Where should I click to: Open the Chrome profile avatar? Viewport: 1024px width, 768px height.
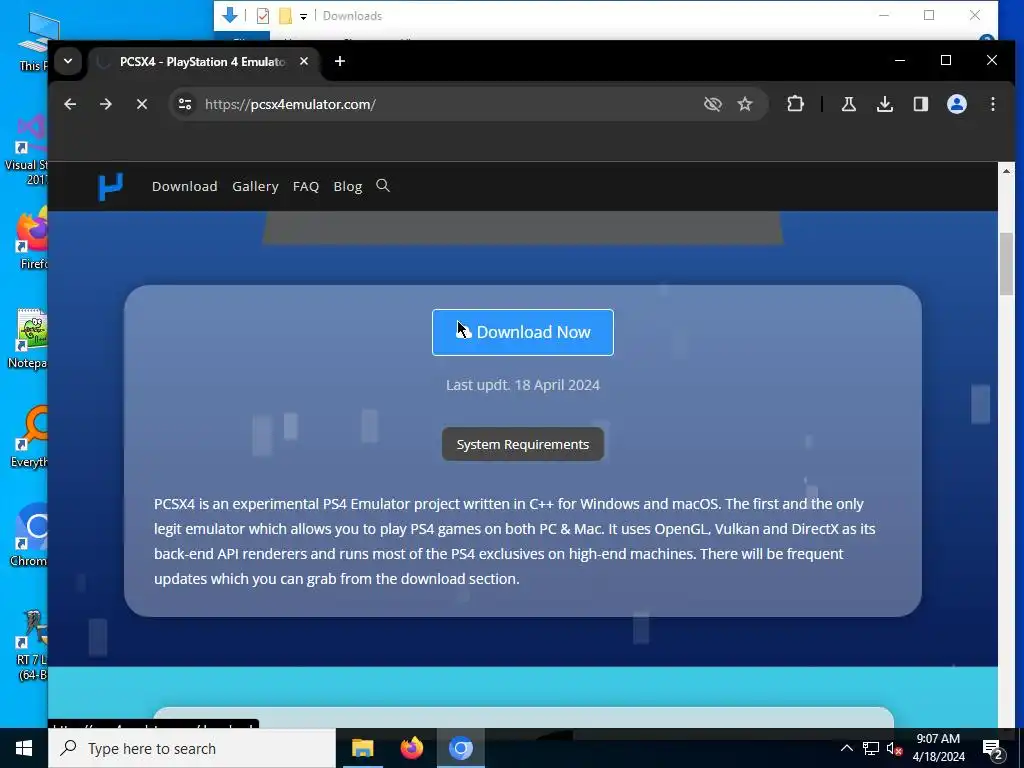pyautogui.click(x=957, y=104)
